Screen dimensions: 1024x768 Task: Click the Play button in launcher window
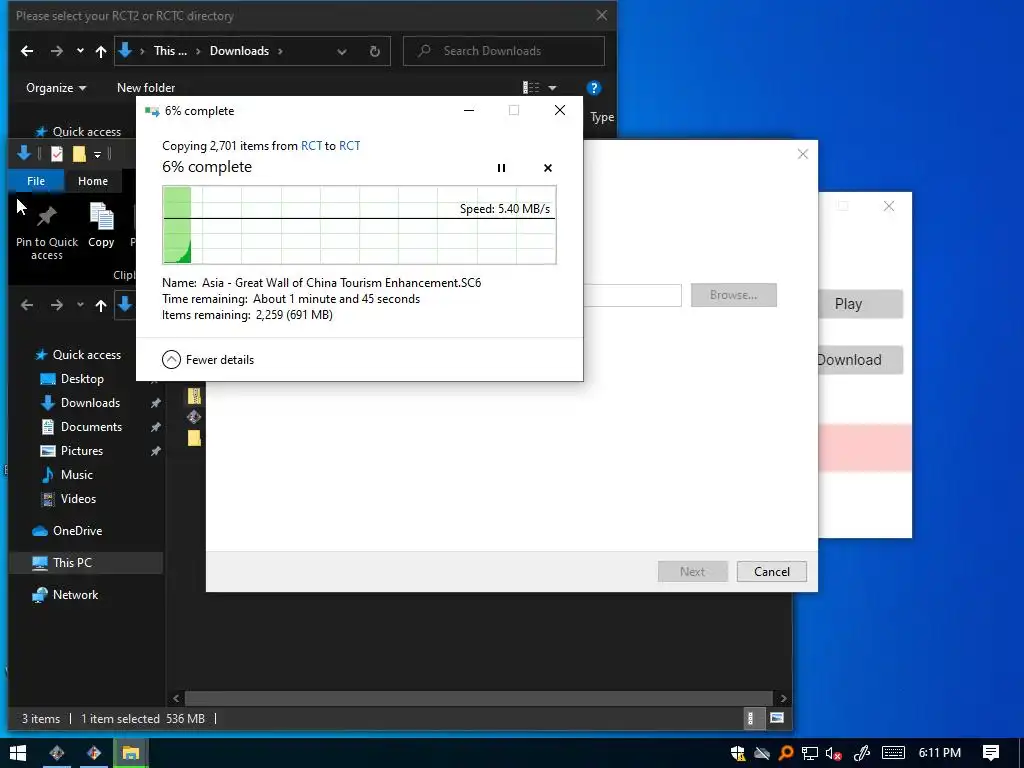coord(861,304)
